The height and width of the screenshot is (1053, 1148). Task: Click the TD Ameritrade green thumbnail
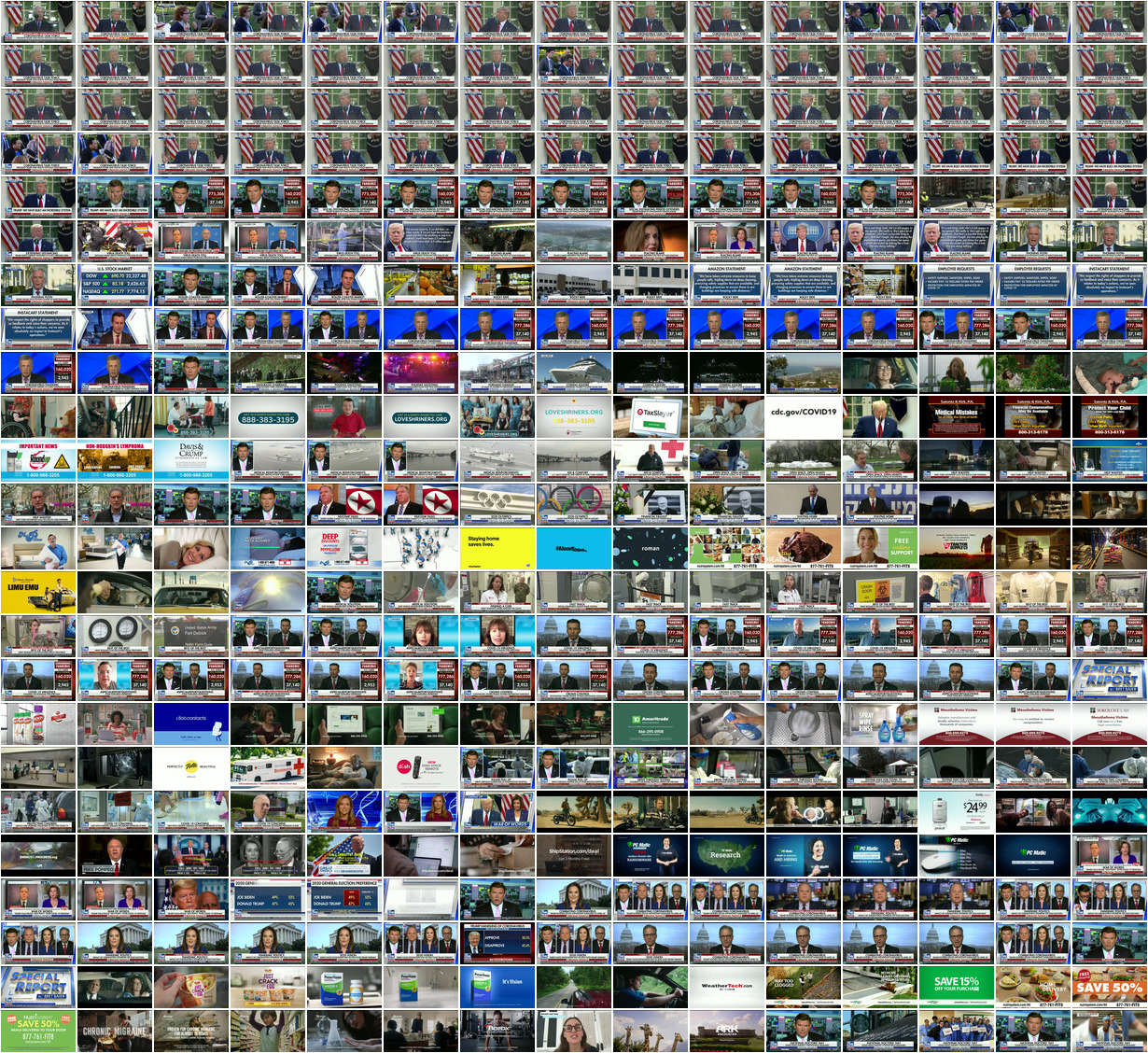click(650, 723)
